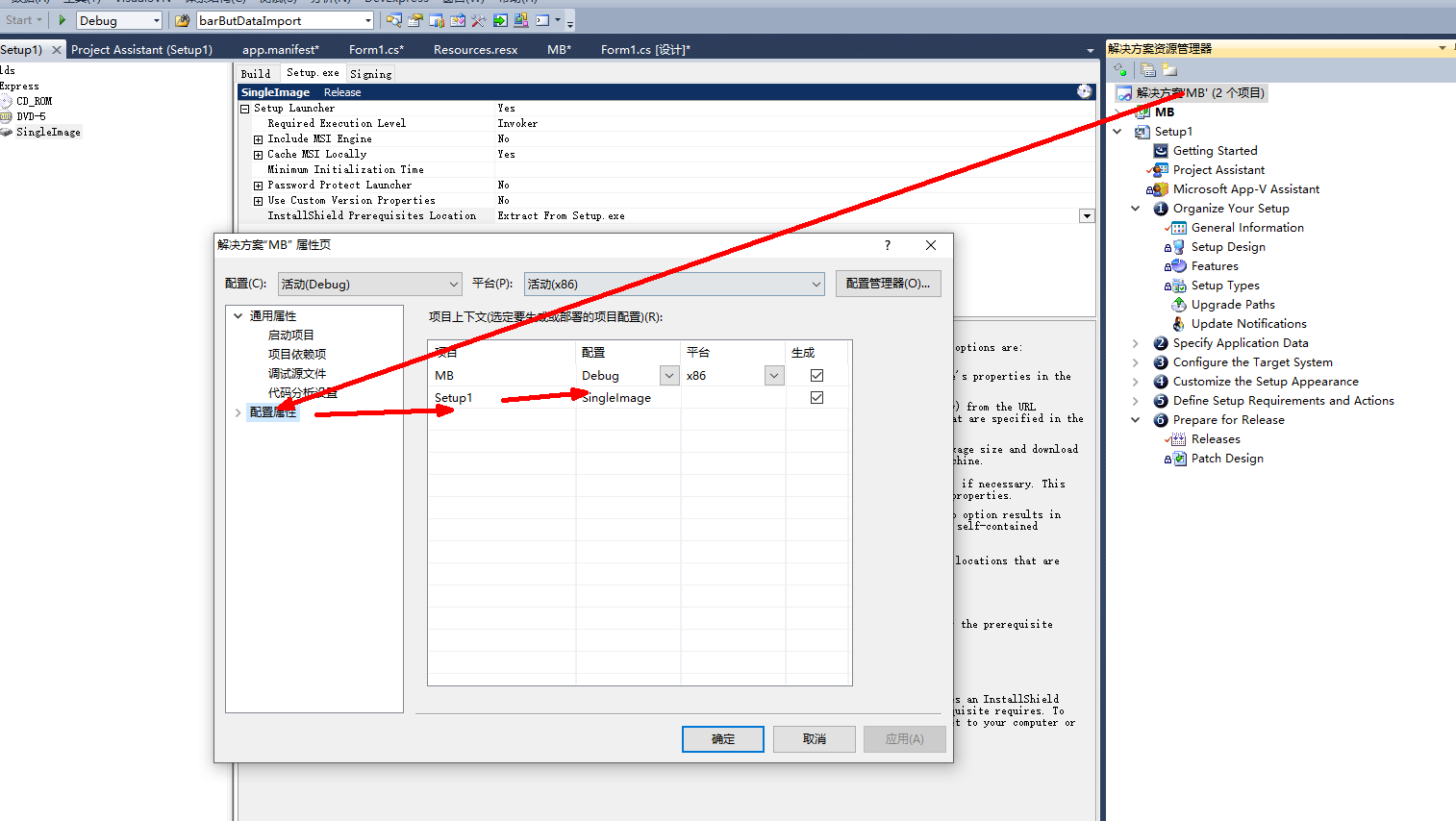1456x821 pixels.
Task: Collapse the Organize Your Setup node
Action: (1135, 209)
